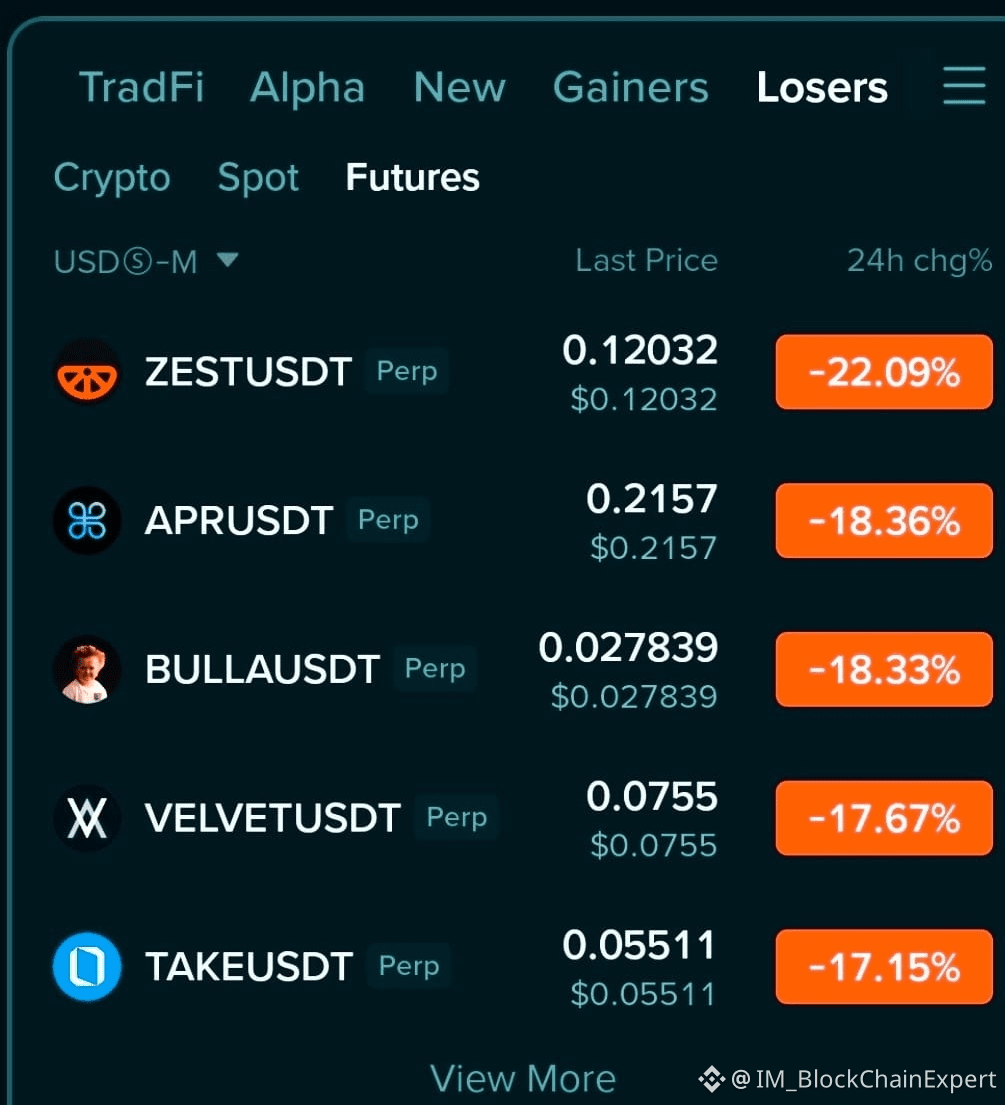1005x1105 pixels.
Task: Tap the -22.09% change badge for ZESTUSDT
Action: pos(884,371)
